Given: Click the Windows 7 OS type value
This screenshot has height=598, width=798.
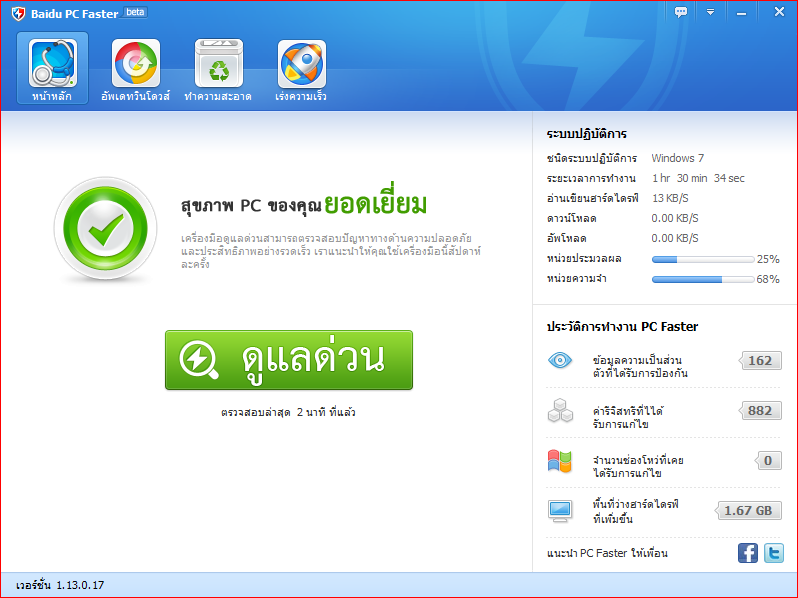Looking at the screenshot, I should point(677,158).
